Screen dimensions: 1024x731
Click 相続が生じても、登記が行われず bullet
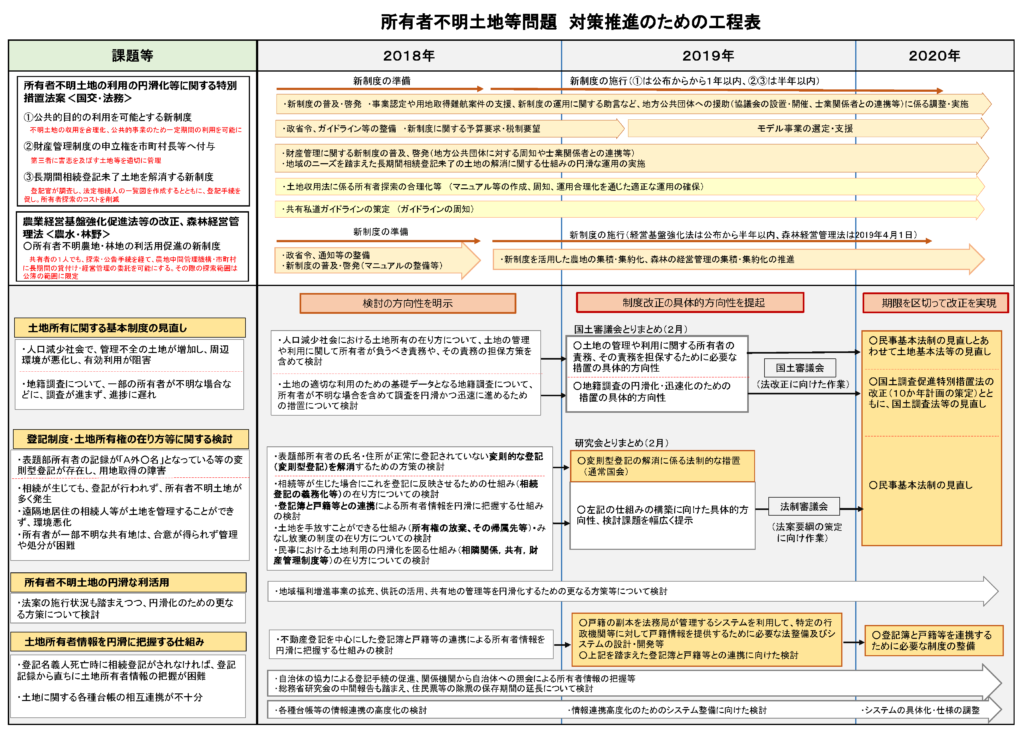pos(129,493)
